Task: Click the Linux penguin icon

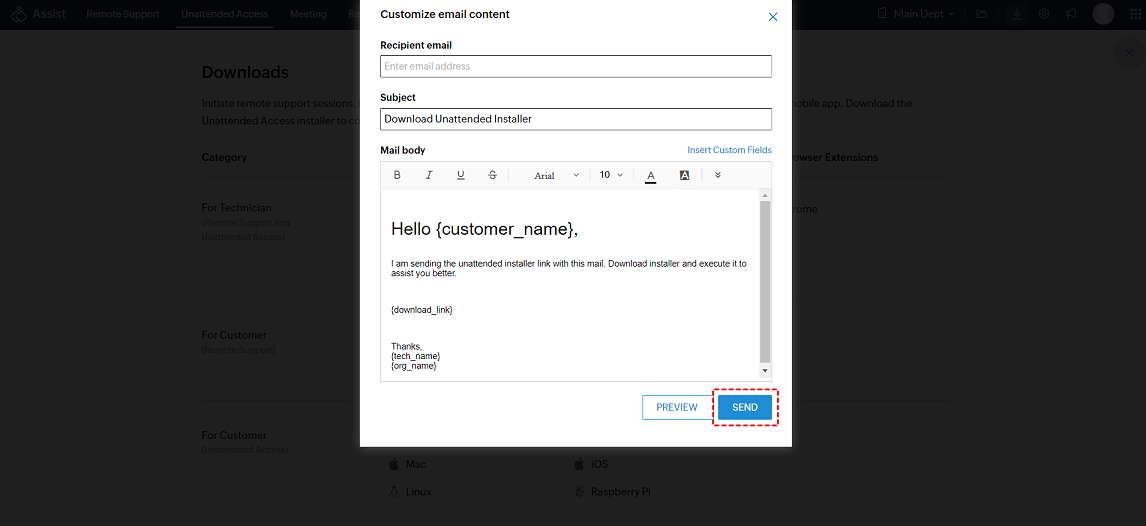Action: (394, 492)
